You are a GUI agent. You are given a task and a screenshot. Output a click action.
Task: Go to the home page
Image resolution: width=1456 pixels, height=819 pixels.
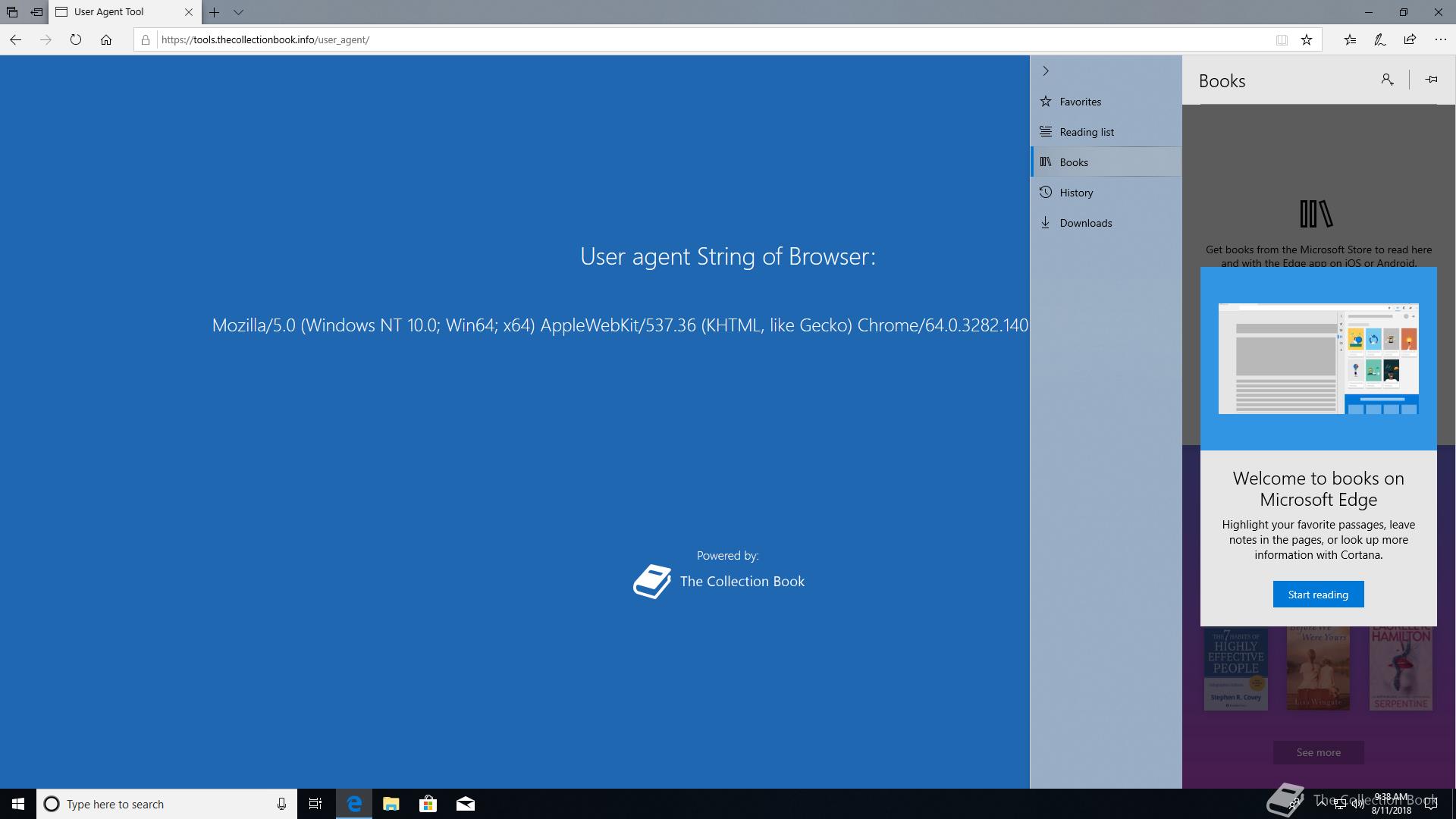106,39
